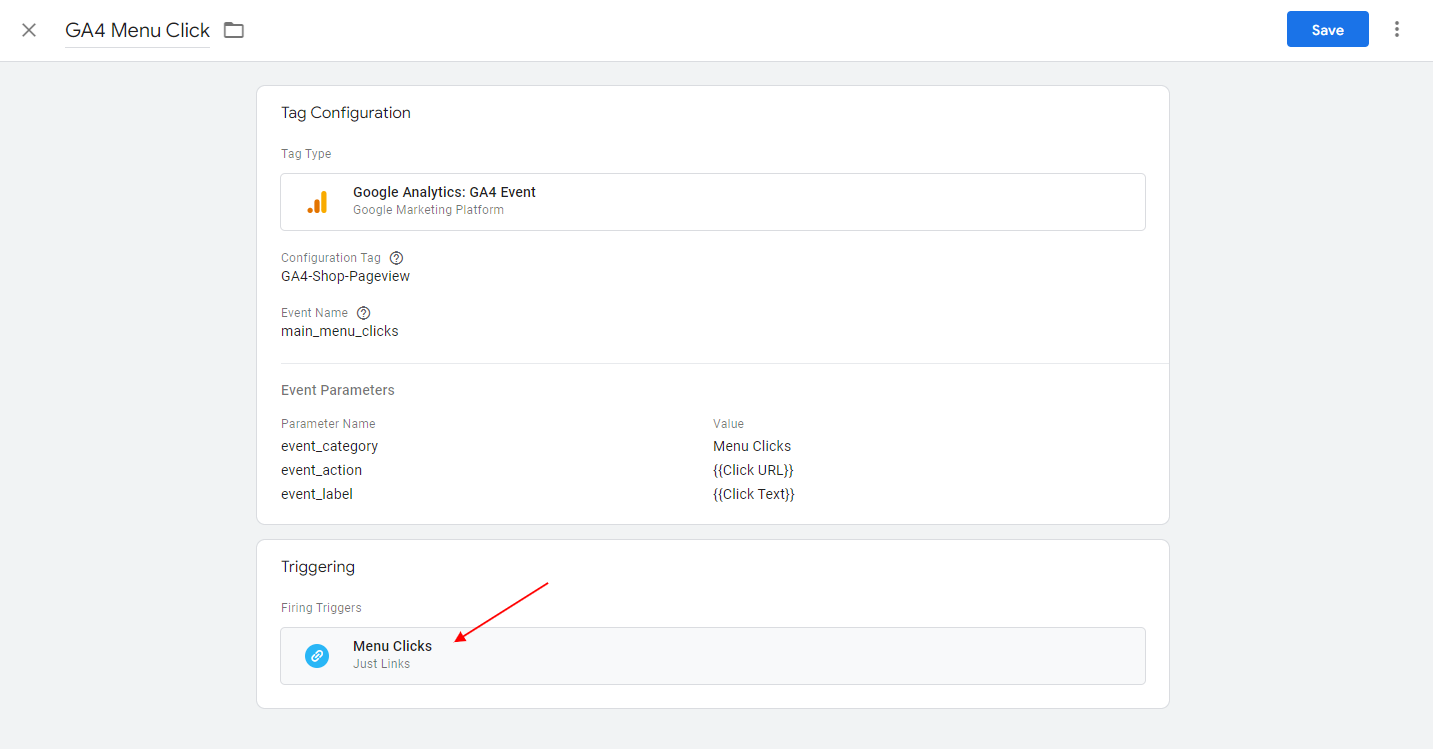1433x749 pixels.
Task: Click the Google Marketing Platform subtitle
Action: click(x=428, y=210)
